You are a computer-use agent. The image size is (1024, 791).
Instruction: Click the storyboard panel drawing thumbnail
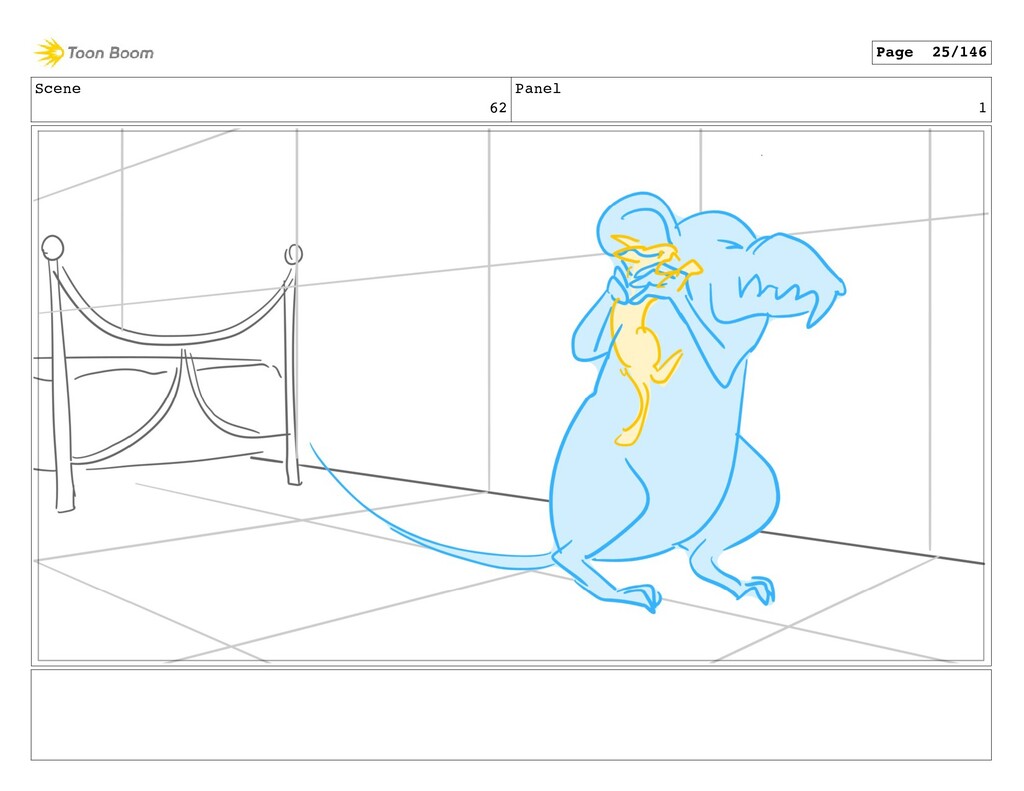pos(511,395)
